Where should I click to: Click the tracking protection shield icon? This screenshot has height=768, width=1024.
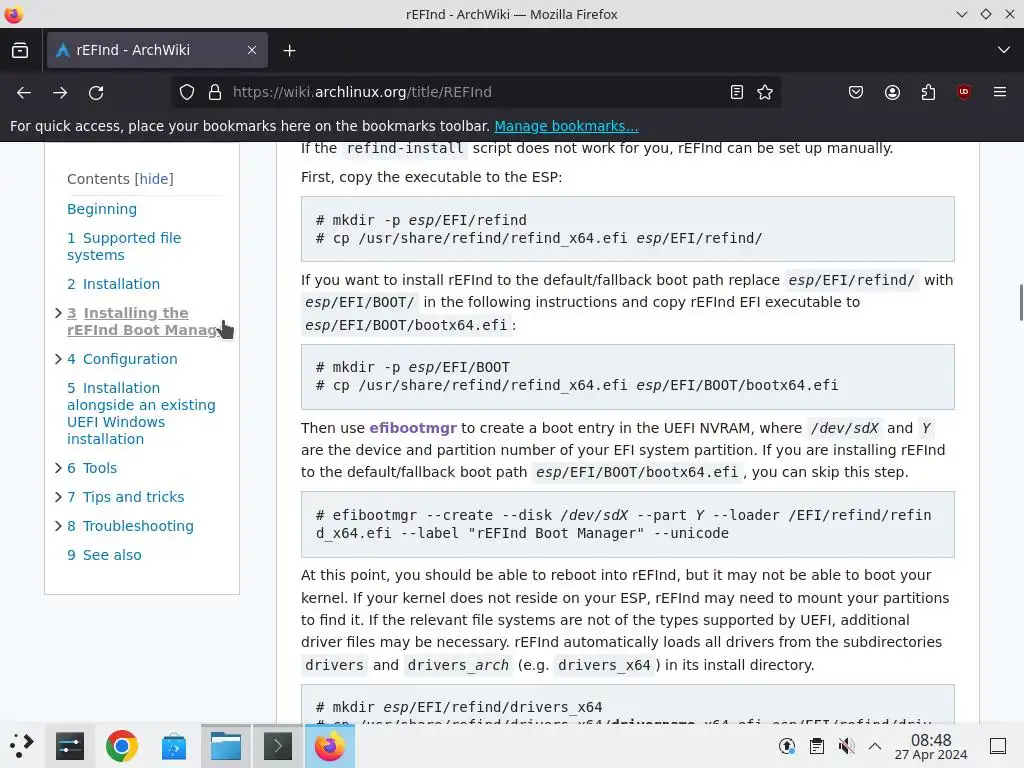(x=187, y=92)
